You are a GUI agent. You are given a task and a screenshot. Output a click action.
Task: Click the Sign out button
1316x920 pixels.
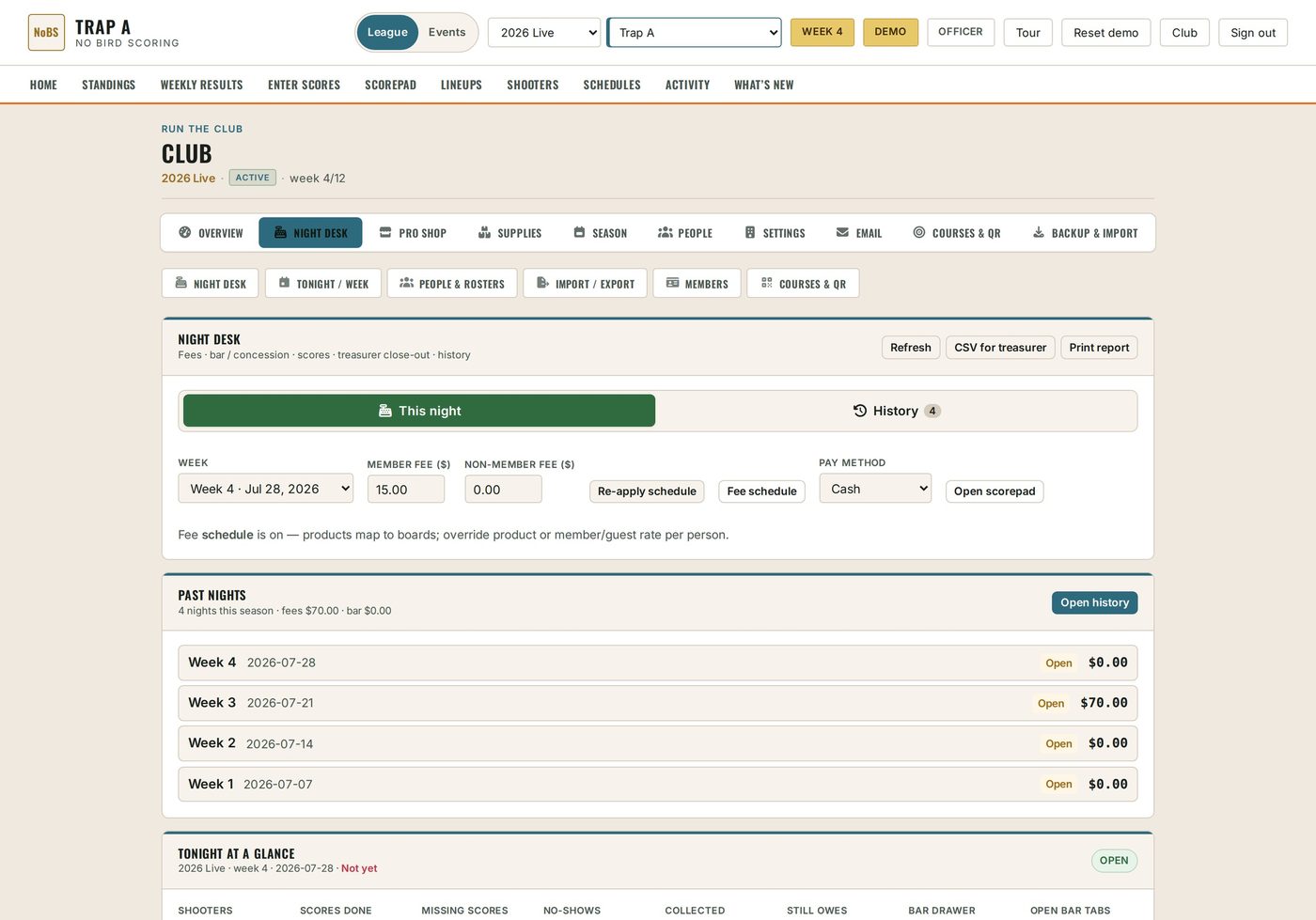pos(1253,32)
